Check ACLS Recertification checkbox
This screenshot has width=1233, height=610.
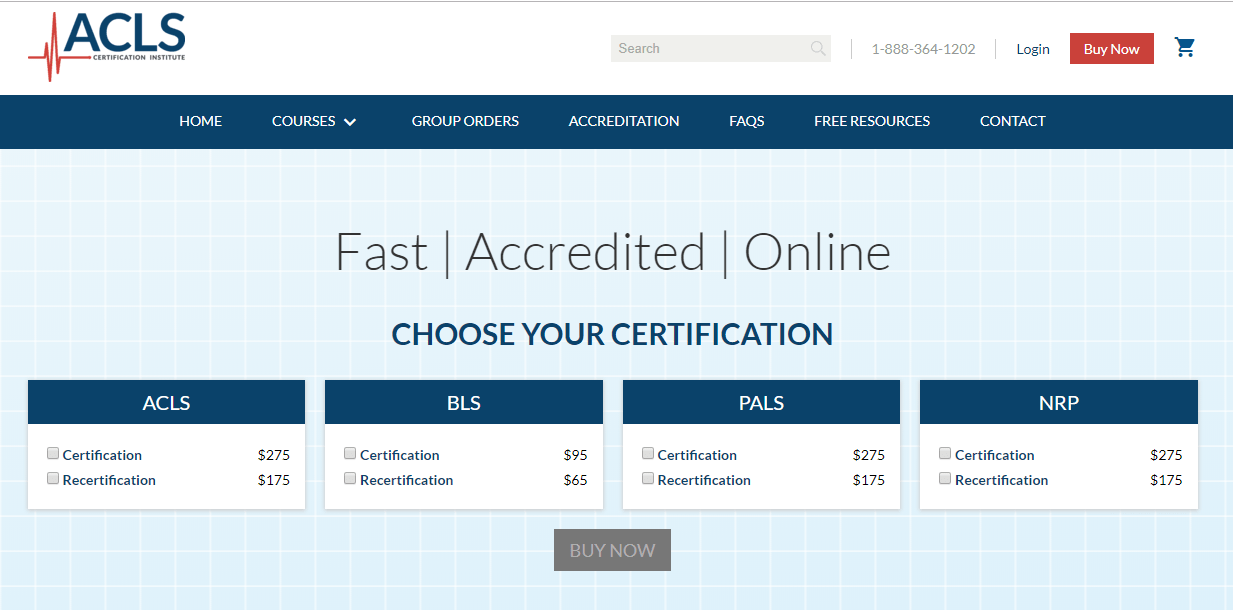[x=53, y=478]
